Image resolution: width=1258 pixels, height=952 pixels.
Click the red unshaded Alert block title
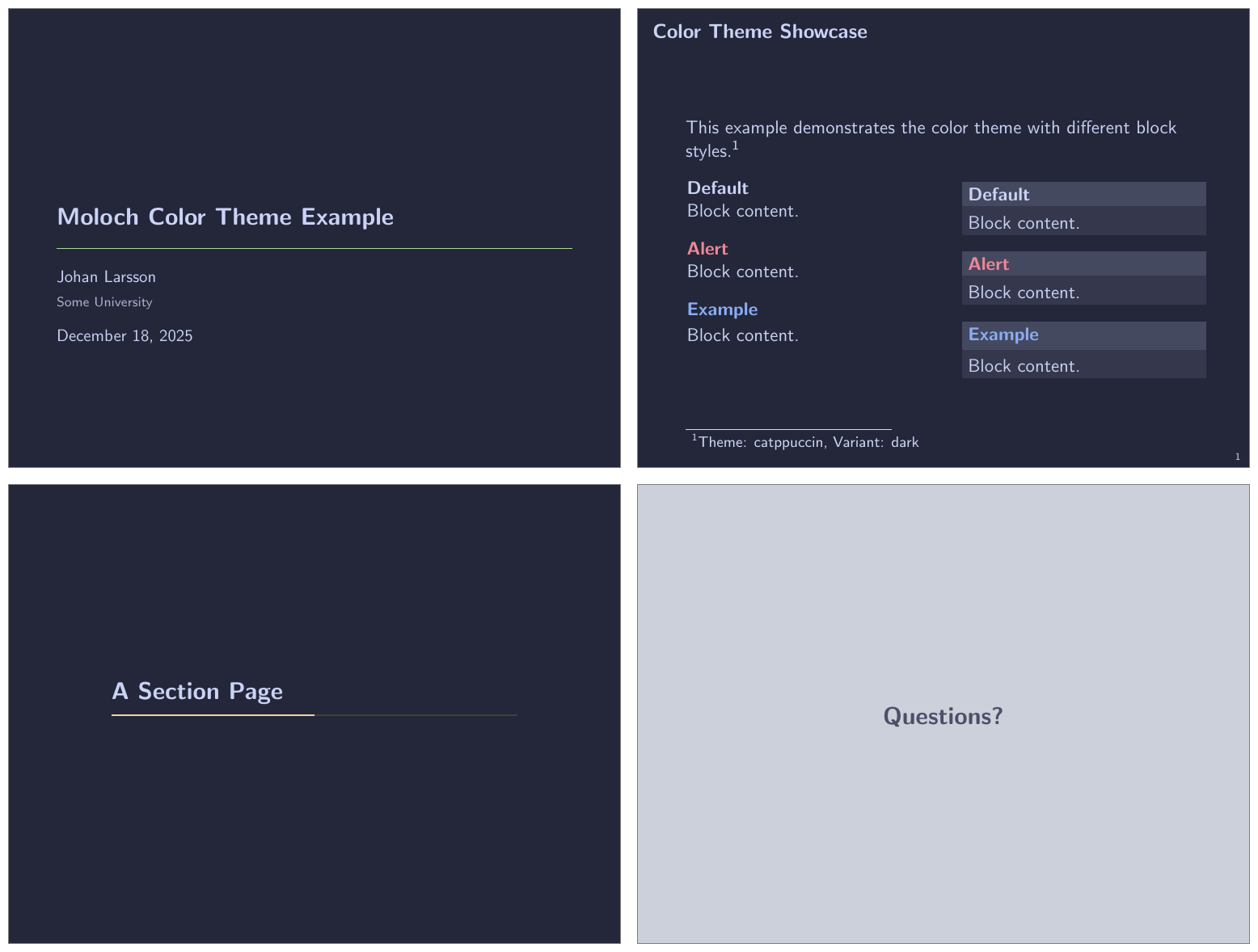pos(707,248)
